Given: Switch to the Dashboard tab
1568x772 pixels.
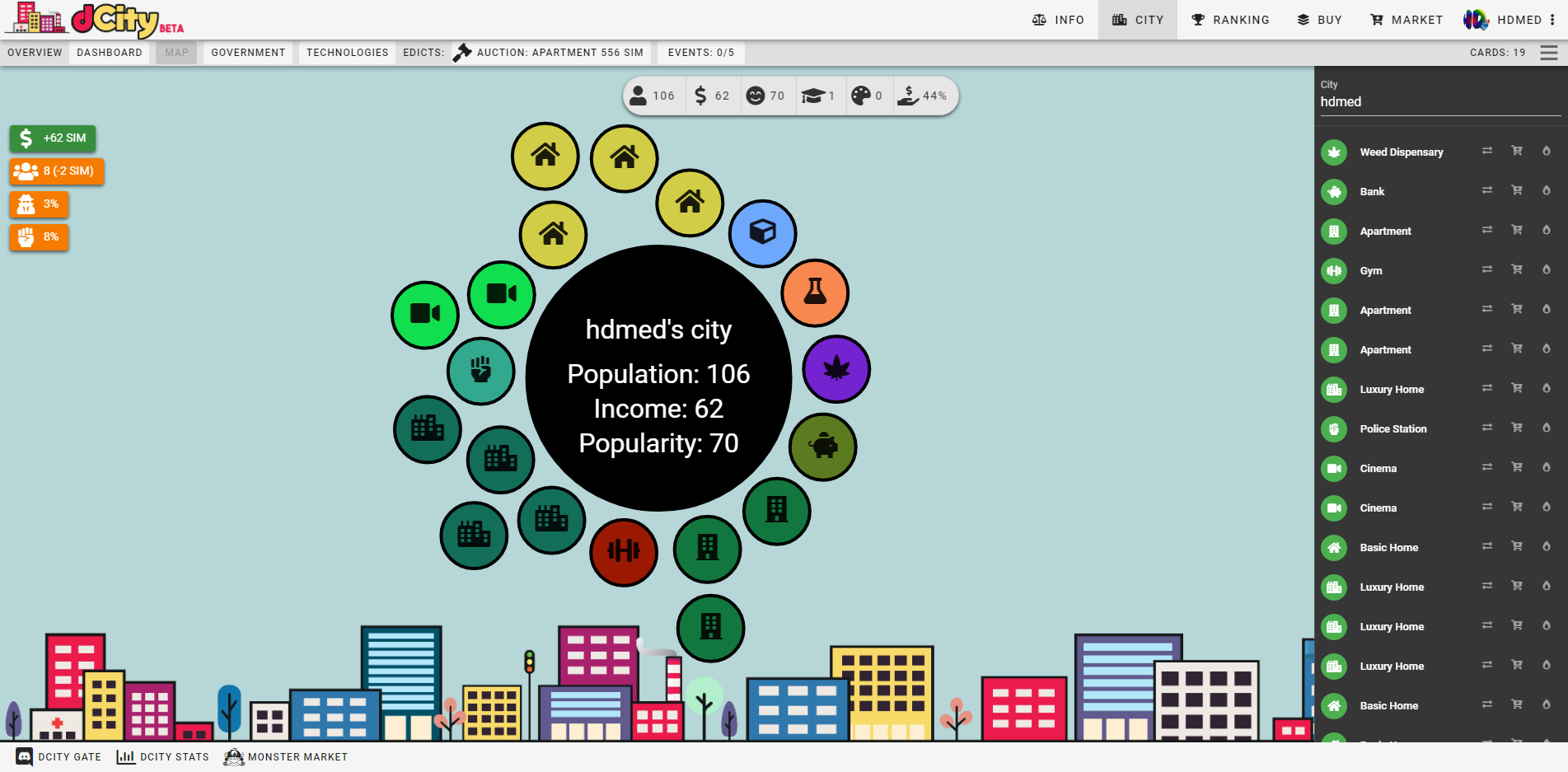Looking at the screenshot, I should (110, 53).
